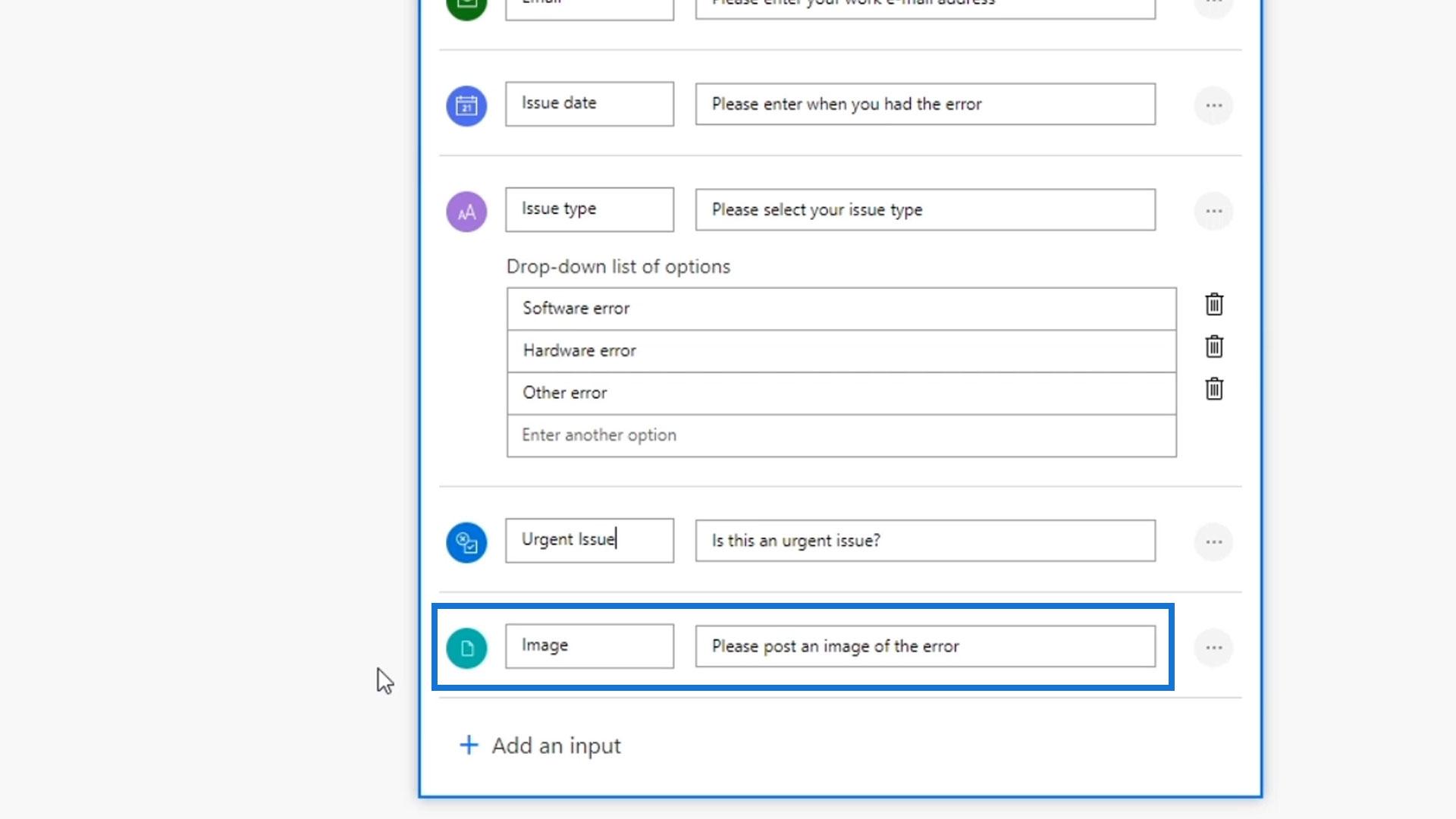Open the ellipsis menu for Issue type

1213,211
